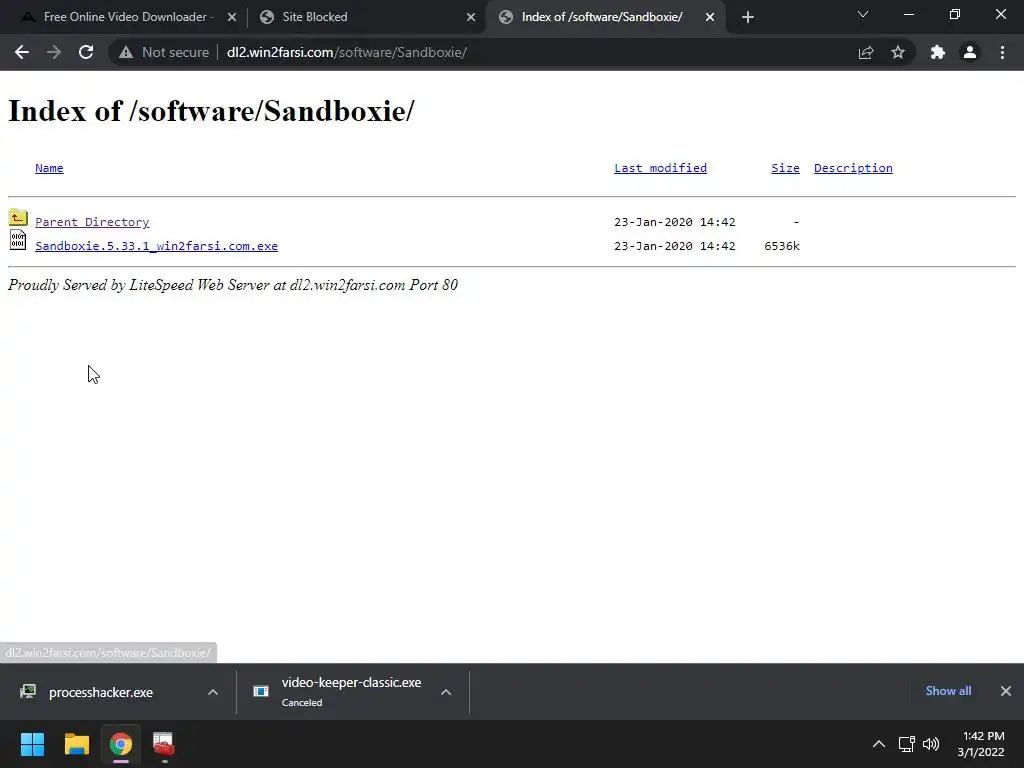Click the address bar URL

coord(347,52)
